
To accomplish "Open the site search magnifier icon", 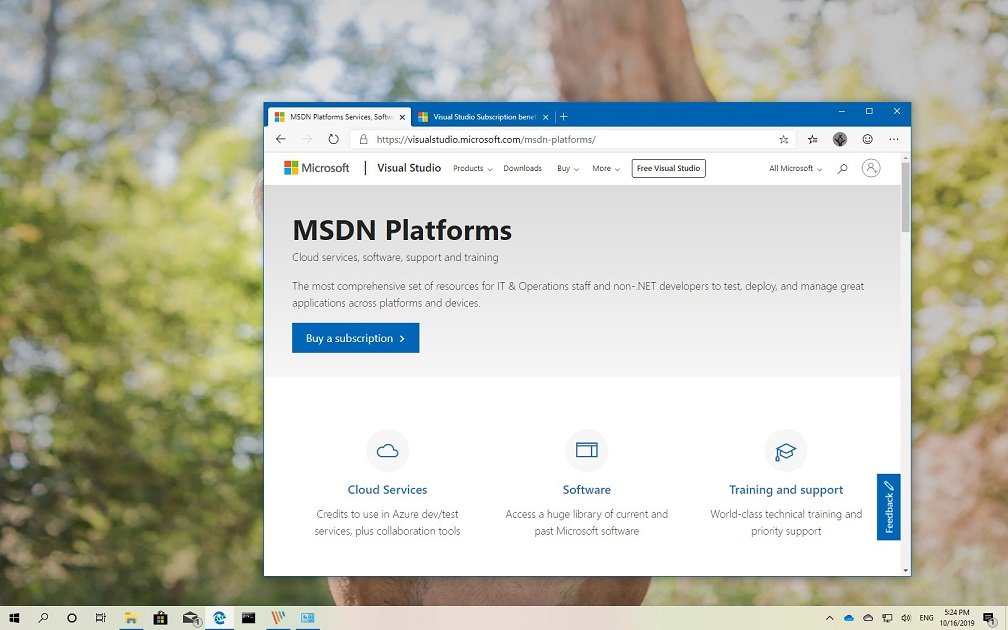I will [842, 169].
